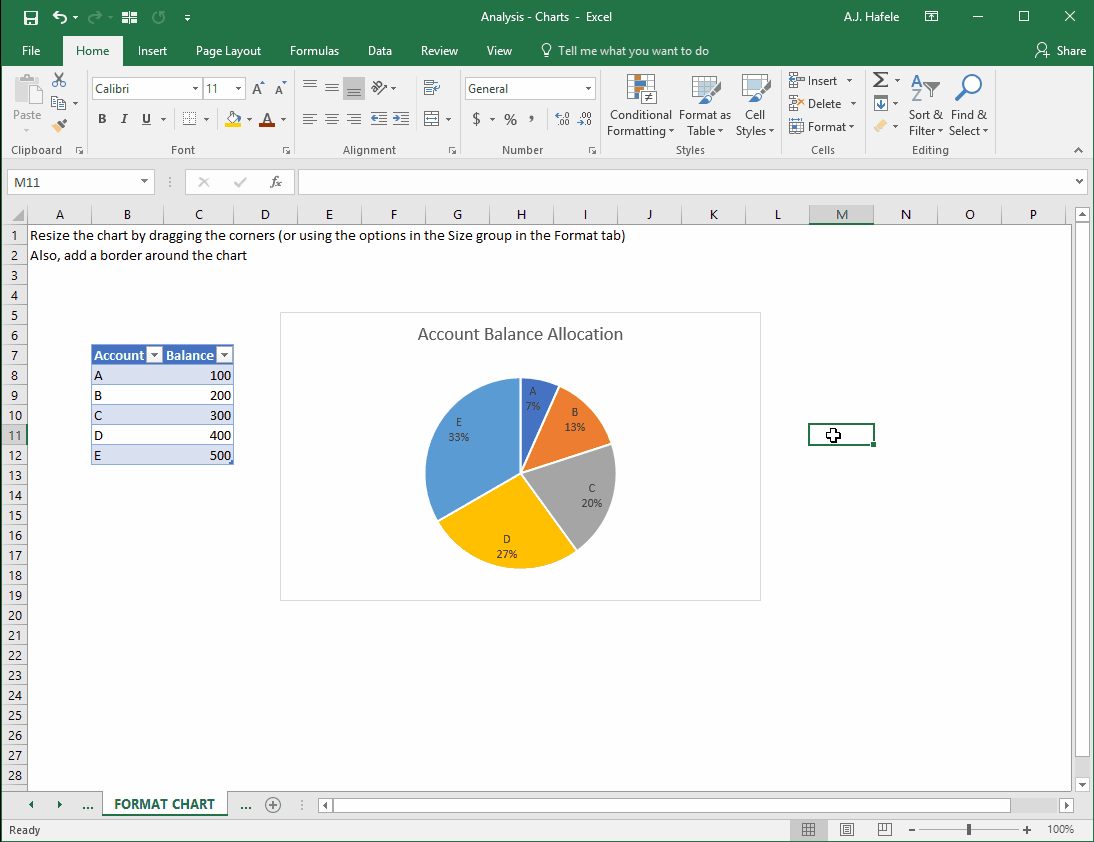Open the font size dropdown arrow

[239, 89]
